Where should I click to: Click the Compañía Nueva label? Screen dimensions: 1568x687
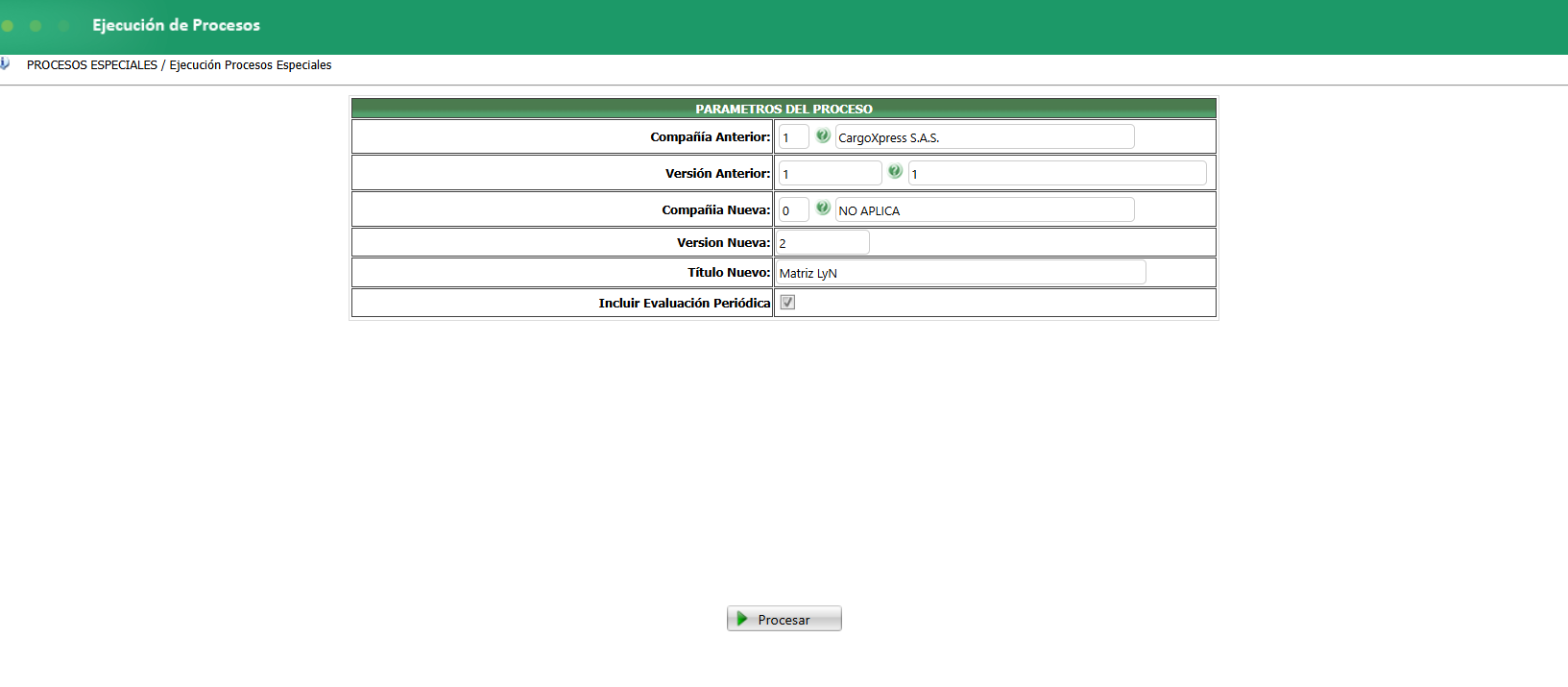(x=716, y=209)
